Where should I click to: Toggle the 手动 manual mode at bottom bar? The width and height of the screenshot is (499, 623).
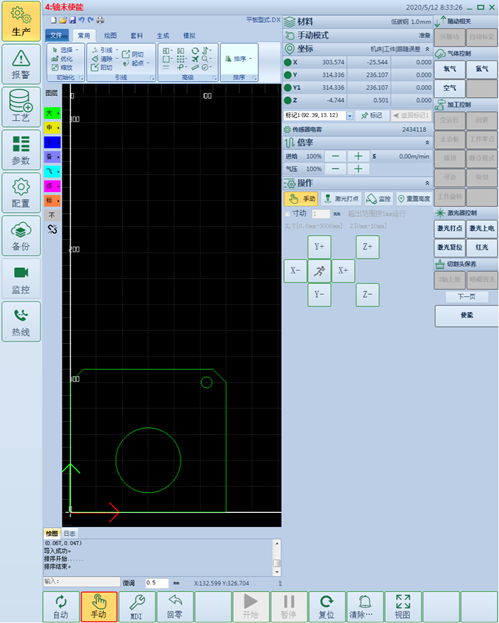pyautogui.click(x=99, y=606)
